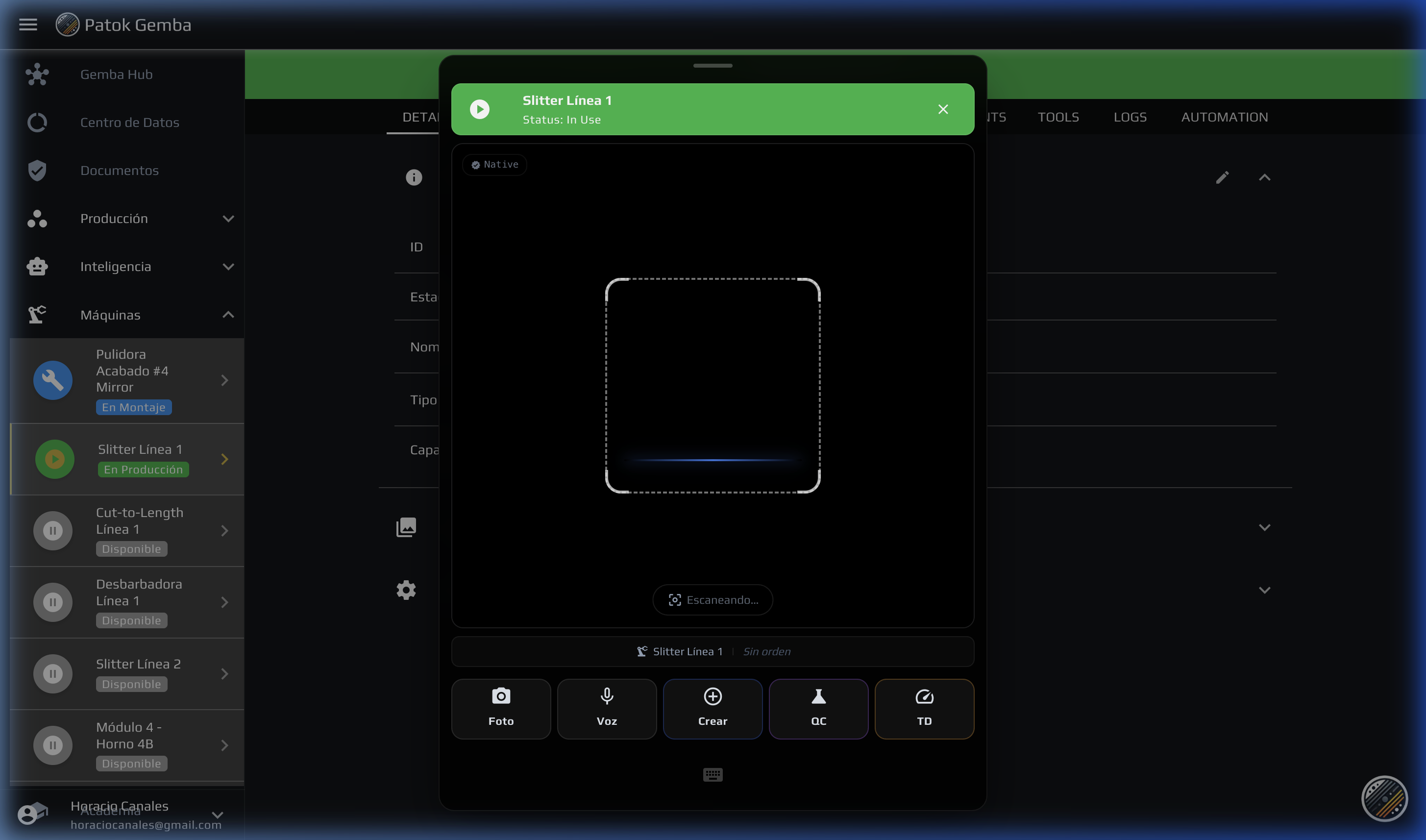Open the TD gauge button

click(924, 708)
